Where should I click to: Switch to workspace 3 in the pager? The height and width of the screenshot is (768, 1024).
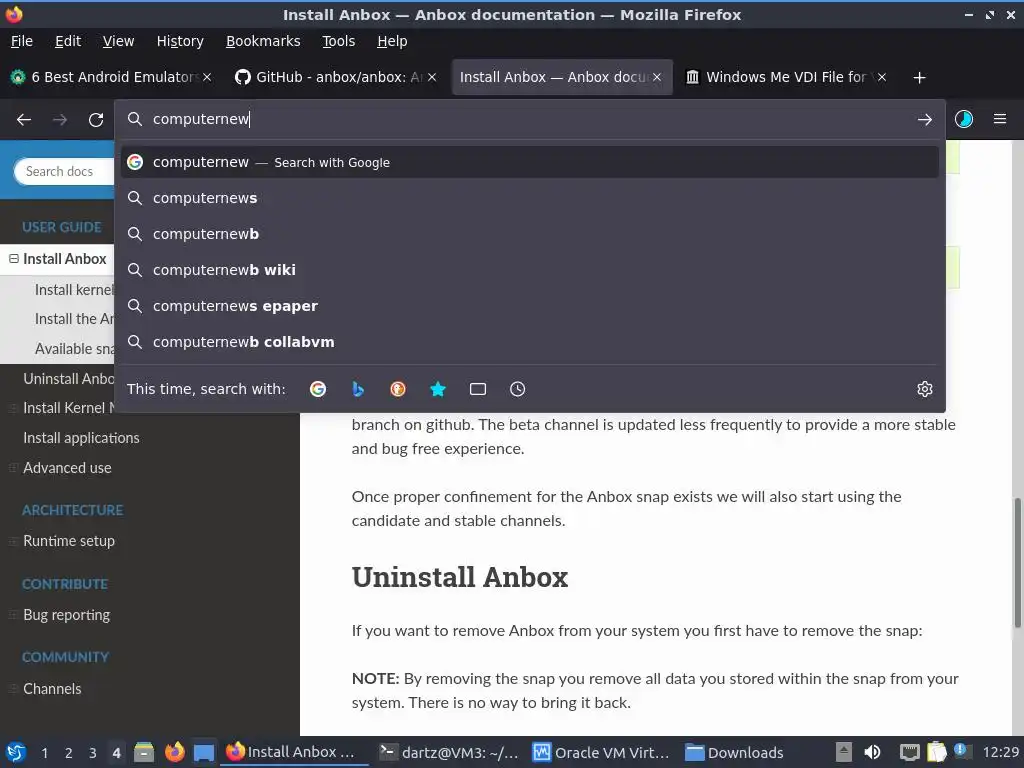tap(93, 753)
